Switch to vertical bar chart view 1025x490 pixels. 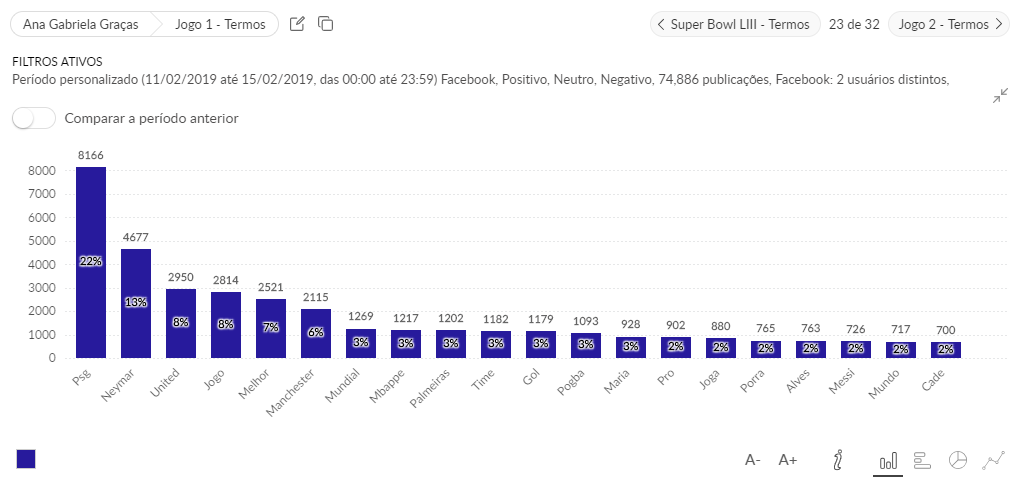[x=887, y=460]
